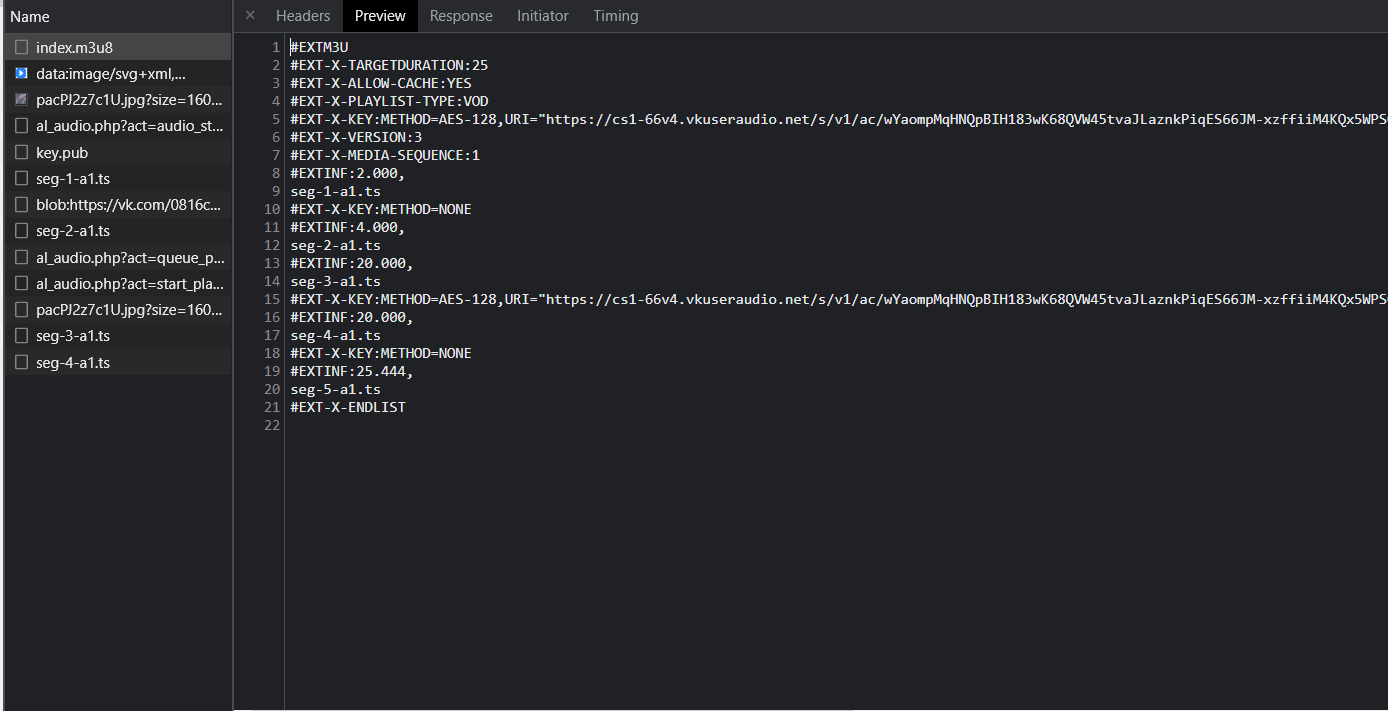Click the file icon beside key.pub
The width and height of the screenshot is (1388, 711).
coord(22,153)
